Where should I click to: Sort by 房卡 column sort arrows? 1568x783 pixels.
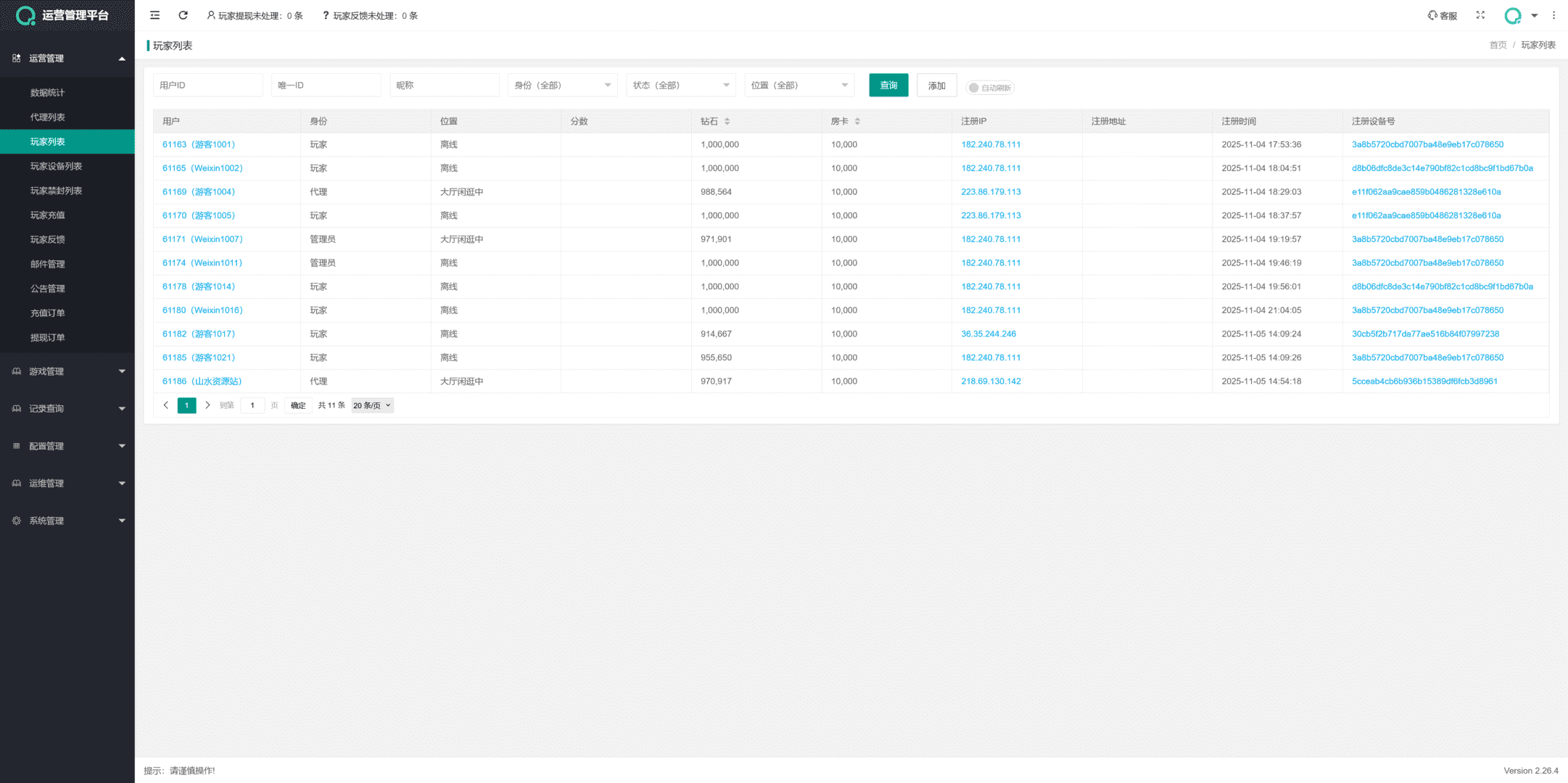click(857, 121)
